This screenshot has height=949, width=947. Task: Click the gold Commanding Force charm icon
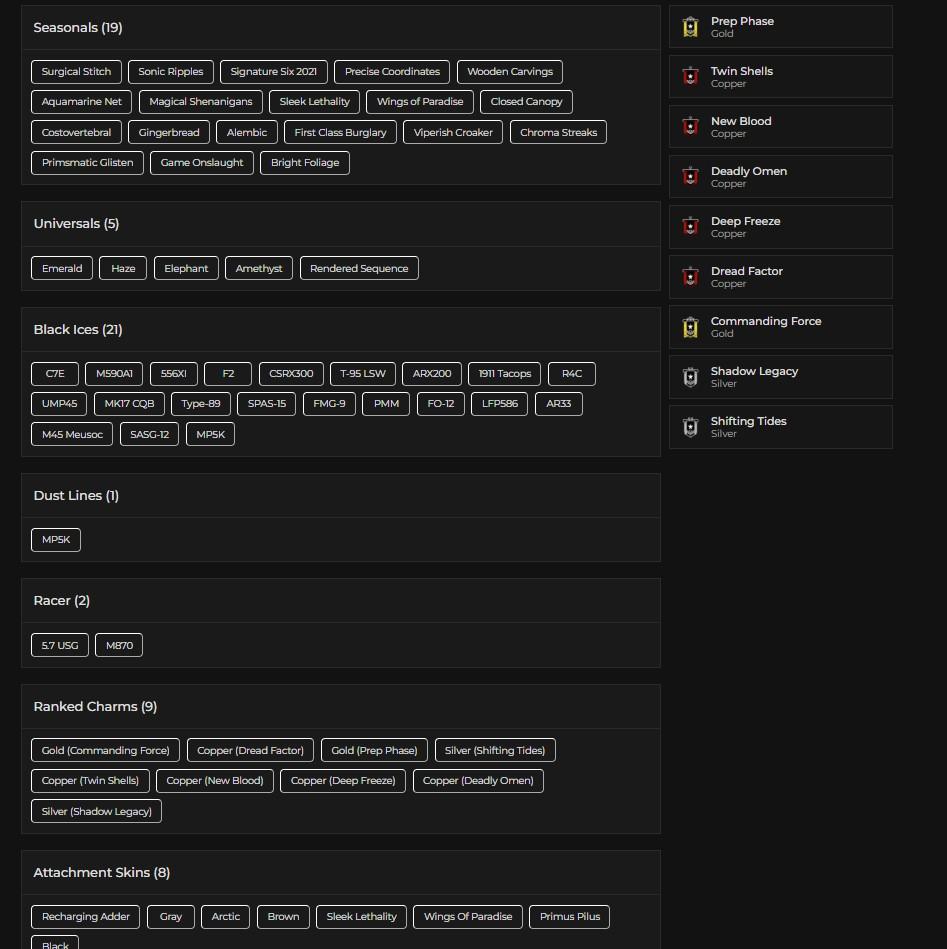tap(690, 327)
